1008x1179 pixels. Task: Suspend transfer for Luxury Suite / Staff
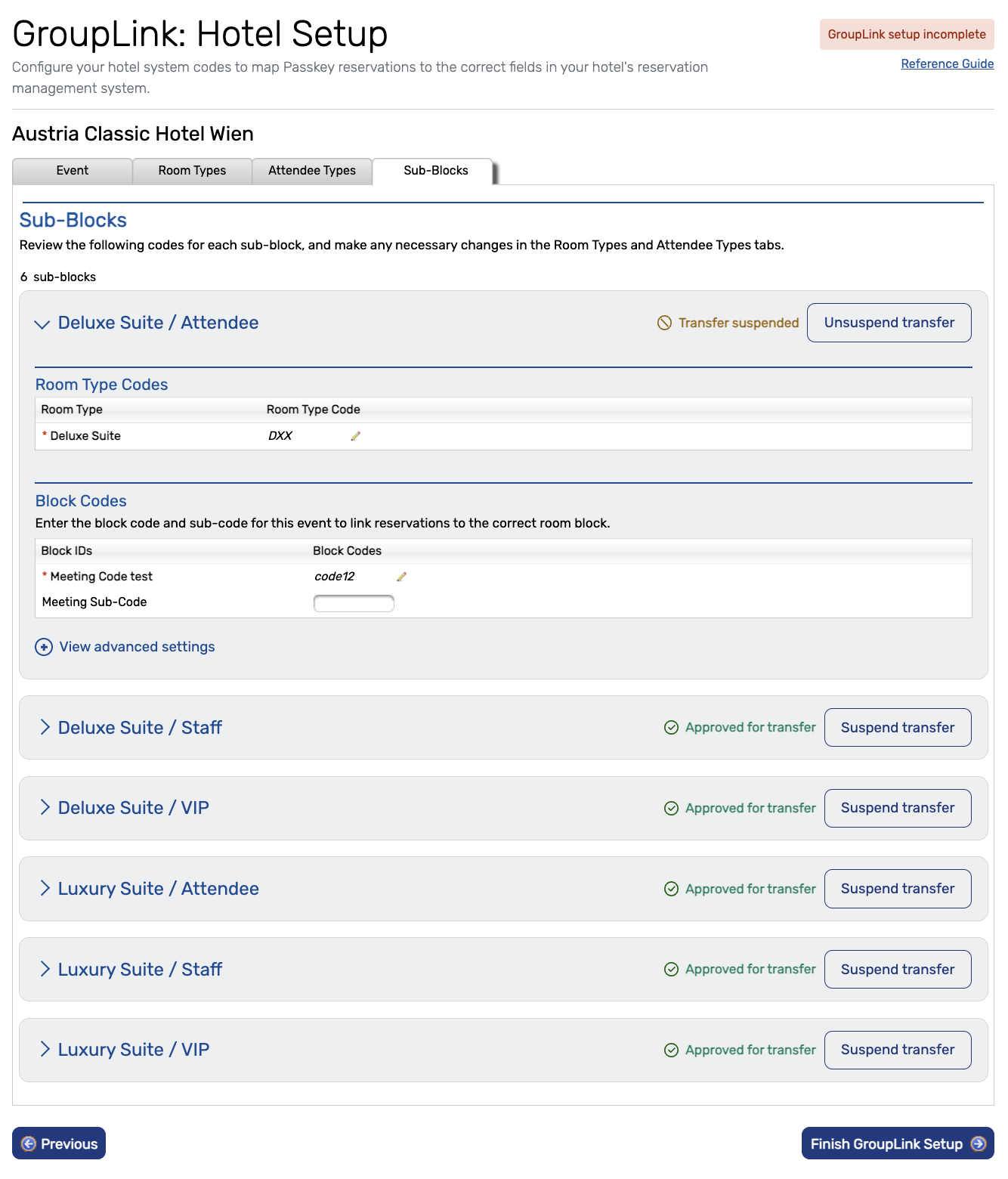coord(898,970)
